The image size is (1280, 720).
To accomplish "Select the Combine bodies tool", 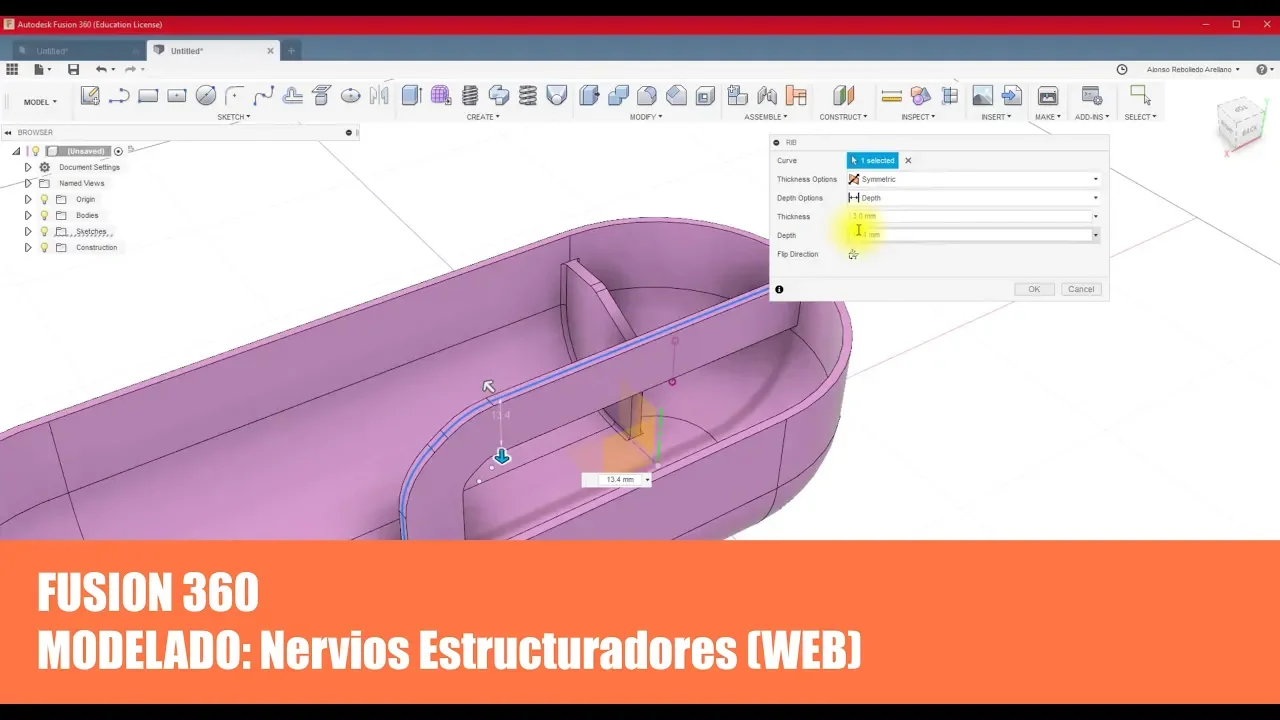I will pos(619,96).
